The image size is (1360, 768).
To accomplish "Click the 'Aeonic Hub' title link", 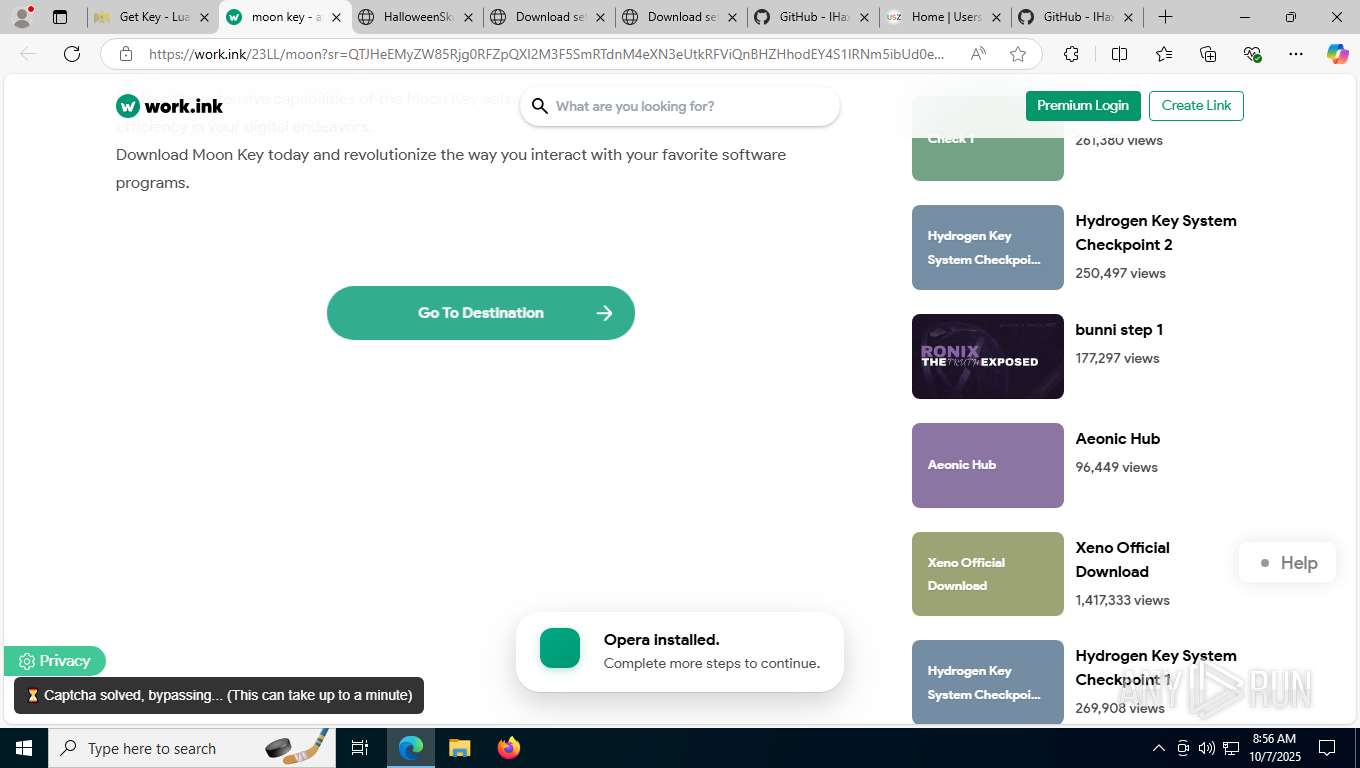I will click(x=1118, y=439).
